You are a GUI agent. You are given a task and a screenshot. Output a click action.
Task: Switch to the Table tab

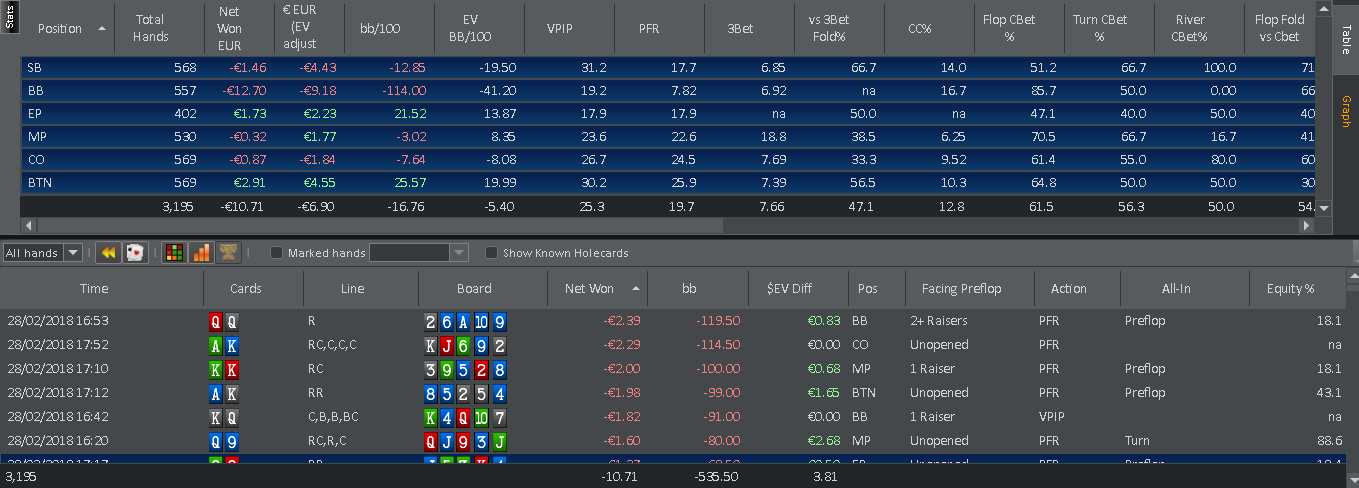pos(1346,39)
